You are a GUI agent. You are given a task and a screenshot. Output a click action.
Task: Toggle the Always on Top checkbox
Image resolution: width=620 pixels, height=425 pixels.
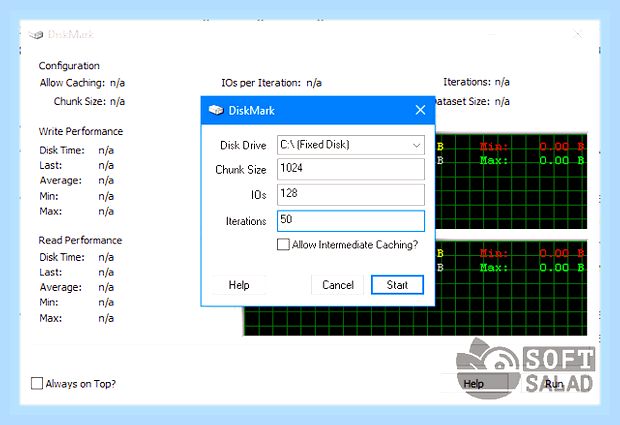point(37,383)
